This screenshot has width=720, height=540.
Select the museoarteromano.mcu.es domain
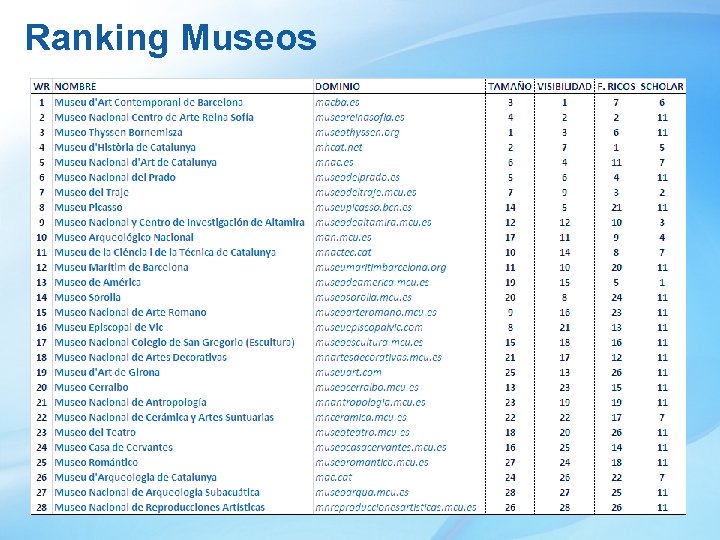point(376,313)
